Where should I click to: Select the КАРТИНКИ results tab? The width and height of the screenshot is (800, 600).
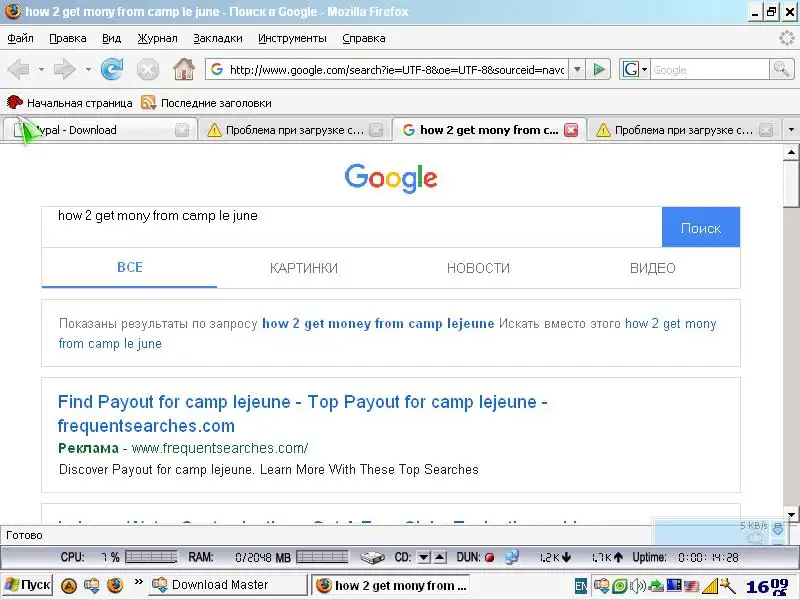[x=304, y=268]
